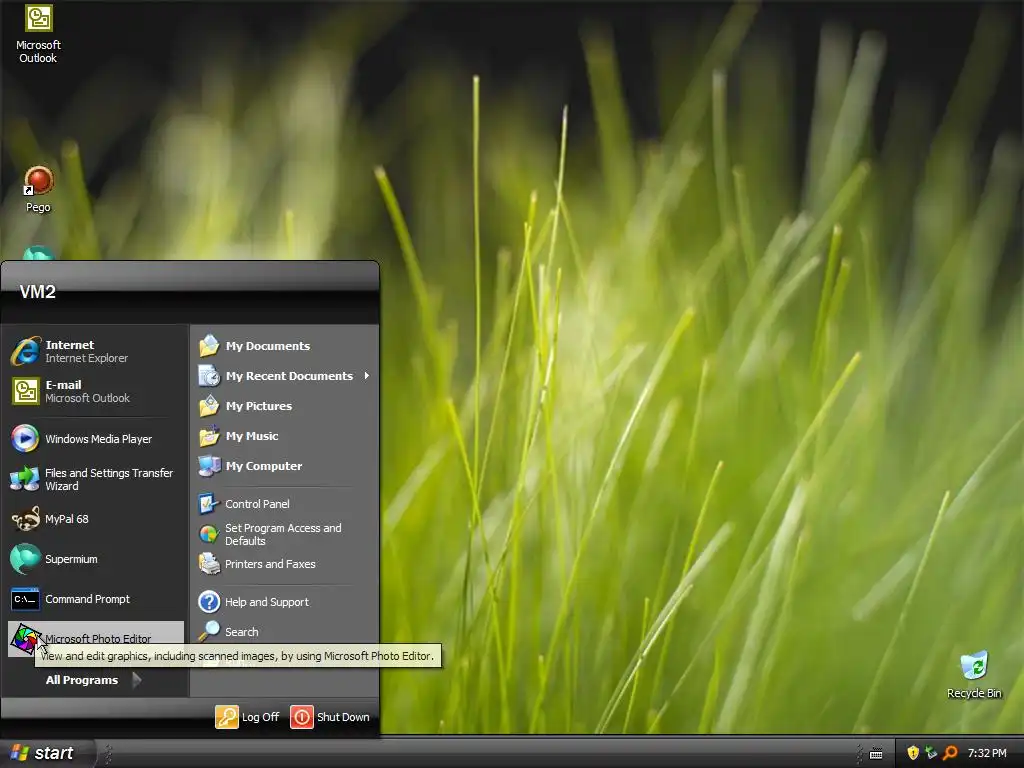
Task: Open My Documents folder icon
Action: (x=209, y=345)
